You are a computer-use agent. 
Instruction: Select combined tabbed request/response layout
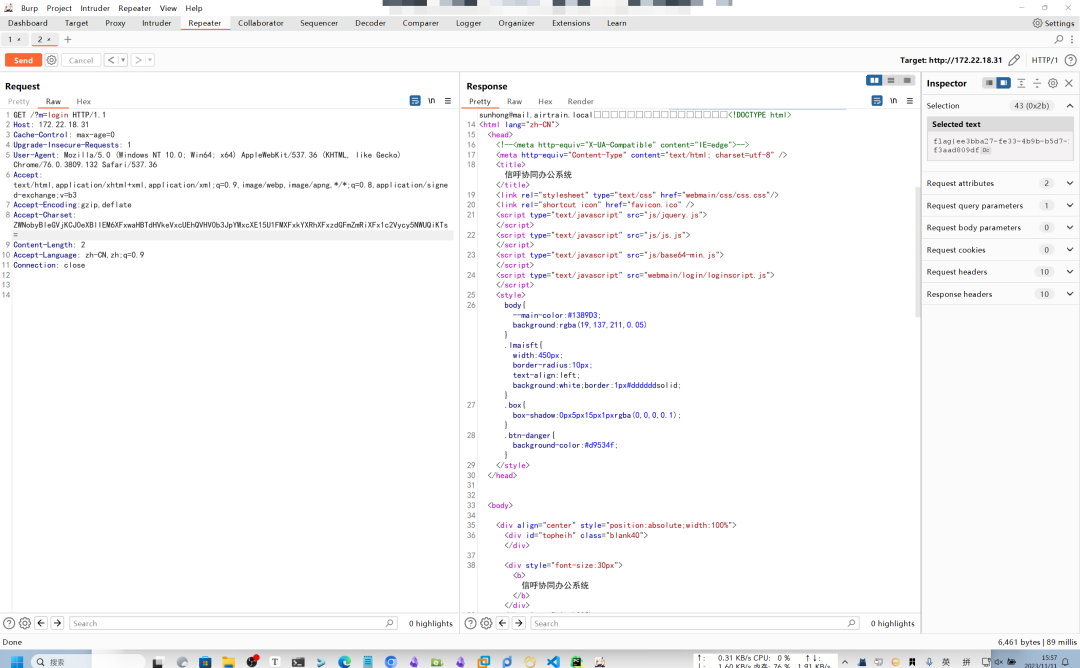(907, 81)
